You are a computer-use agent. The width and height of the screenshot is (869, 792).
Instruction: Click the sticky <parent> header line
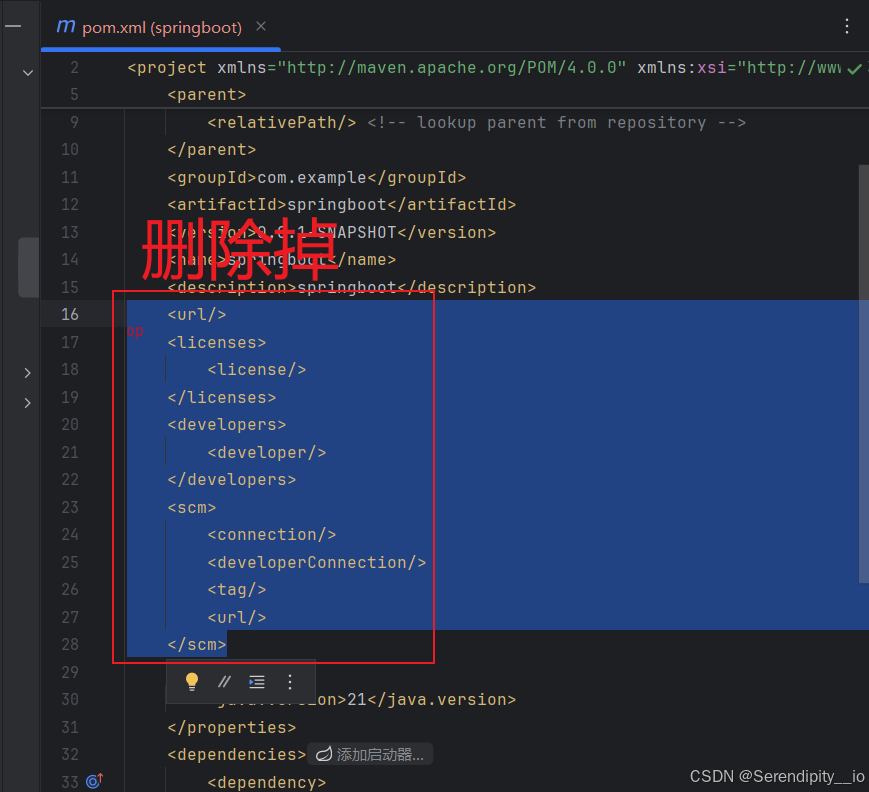click(207, 95)
